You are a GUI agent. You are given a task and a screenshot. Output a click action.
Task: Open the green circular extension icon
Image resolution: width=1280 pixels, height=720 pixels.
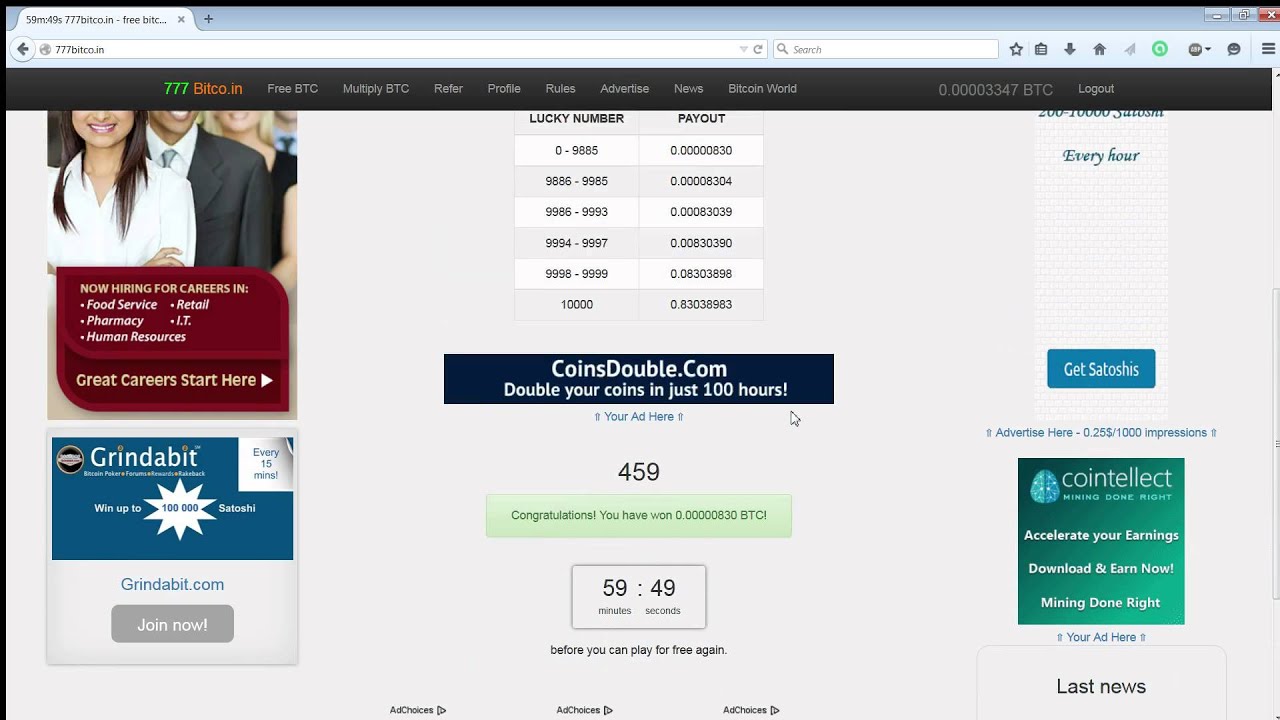(x=1160, y=49)
